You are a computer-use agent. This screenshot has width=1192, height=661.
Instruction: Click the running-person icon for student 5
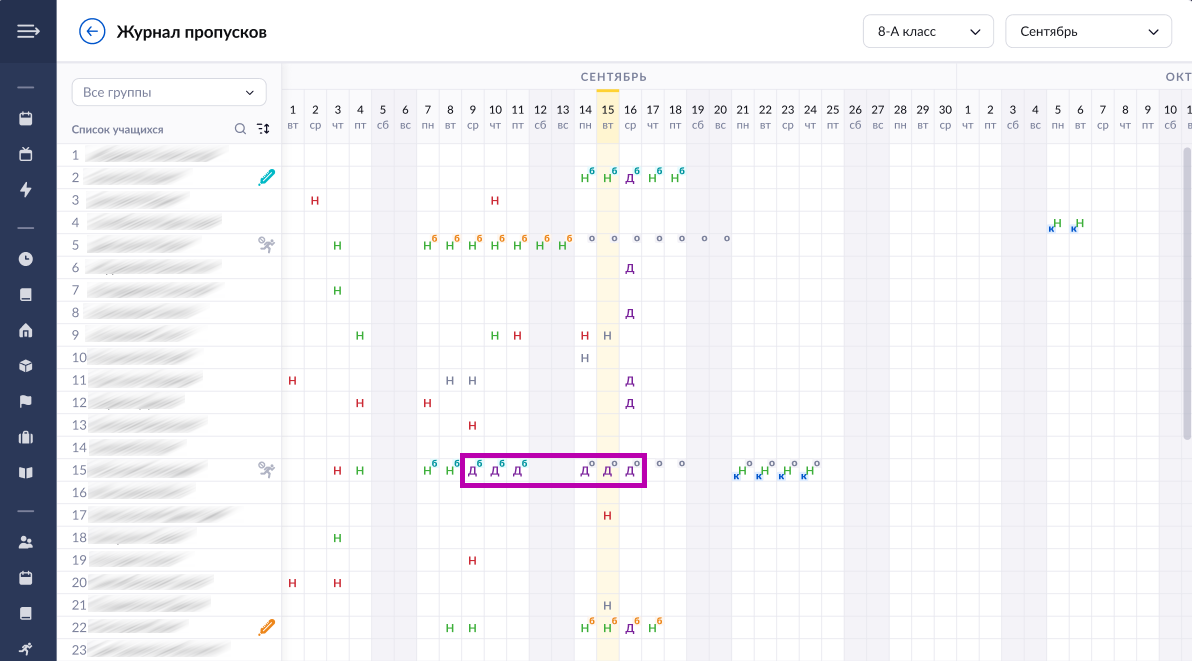pos(265,244)
